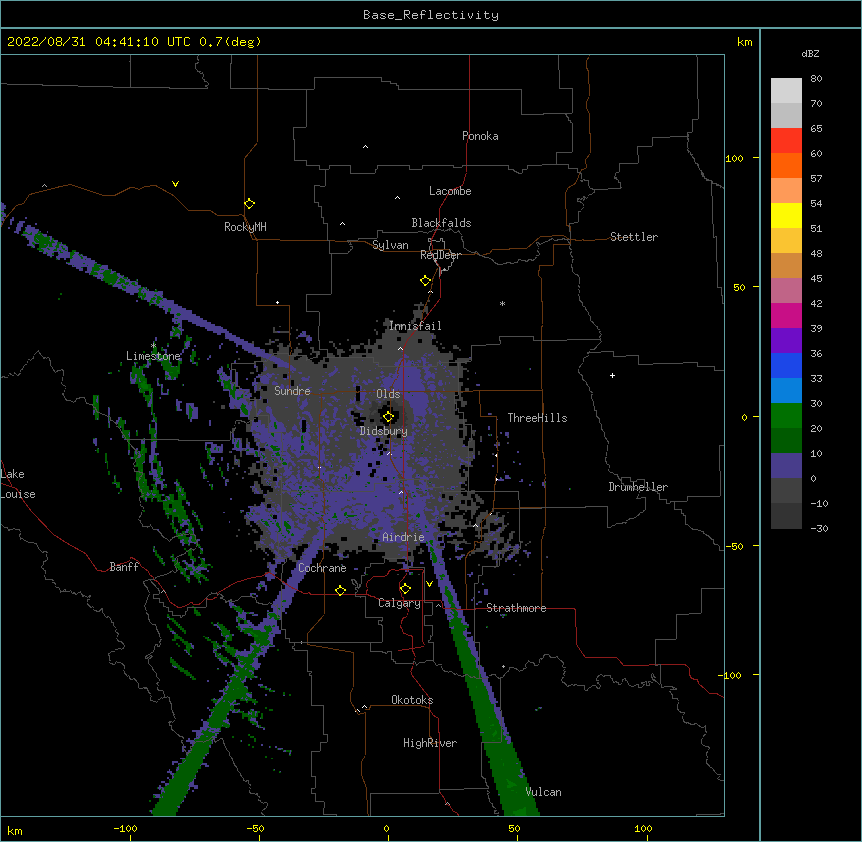Image resolution: width=862 pixels, height=842 pixels.
Task: Pick the magenta 39–42 dBZ legend swatch
Action: coord(786,315)
